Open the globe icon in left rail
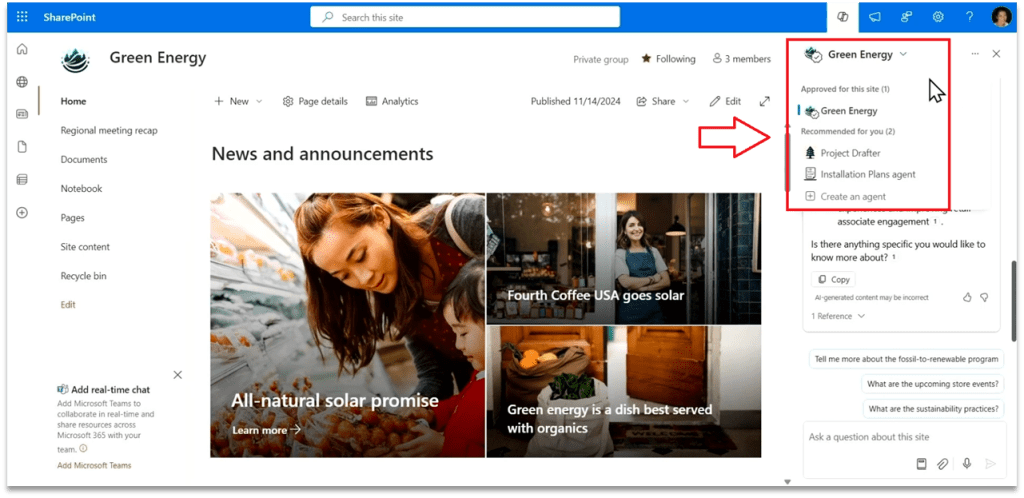The width and height of the screenshot is (1024, 498). tap(22, 82)
